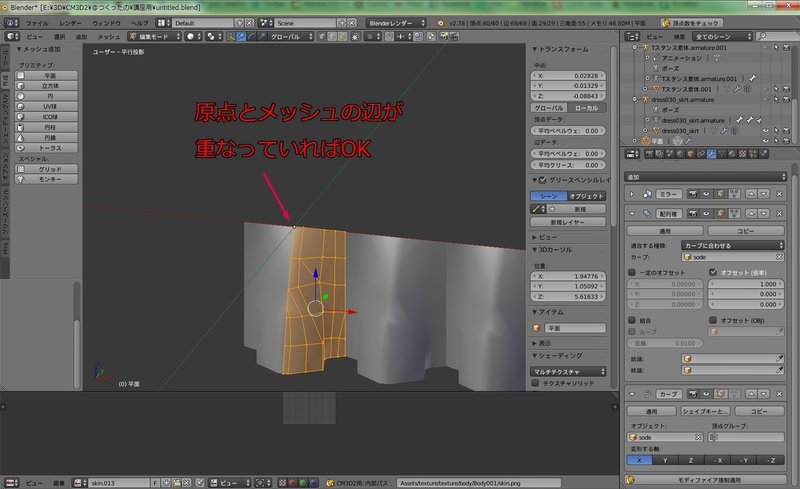The width and height of the screenshot is (800, 489).
Task: Open the render camera properties tab
Action: (x=649, y=154)
